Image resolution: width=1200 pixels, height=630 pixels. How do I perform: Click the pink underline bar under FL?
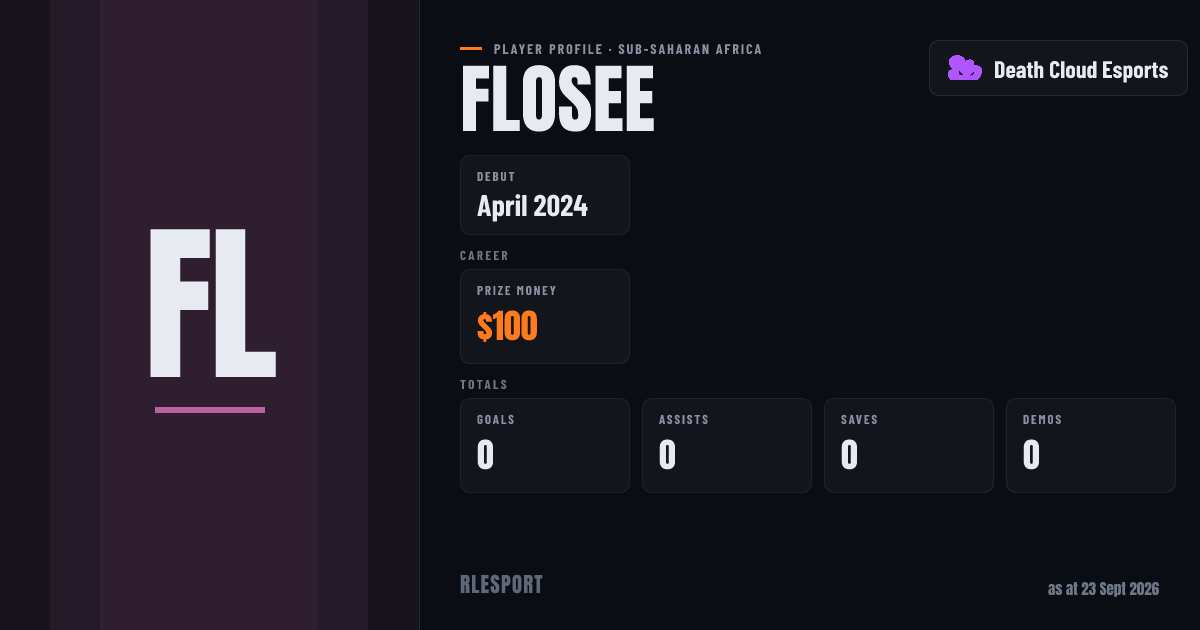click(210, 410)
